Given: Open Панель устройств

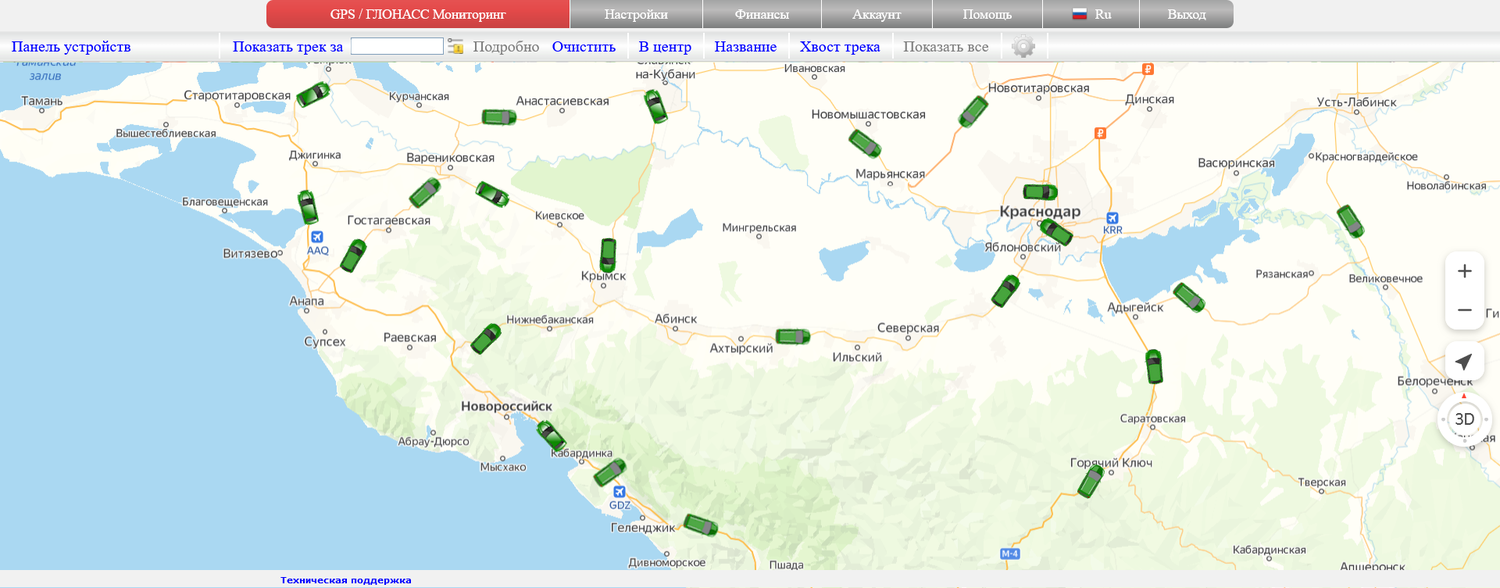Looking at the screenshot, I should (x=71, y=46).
